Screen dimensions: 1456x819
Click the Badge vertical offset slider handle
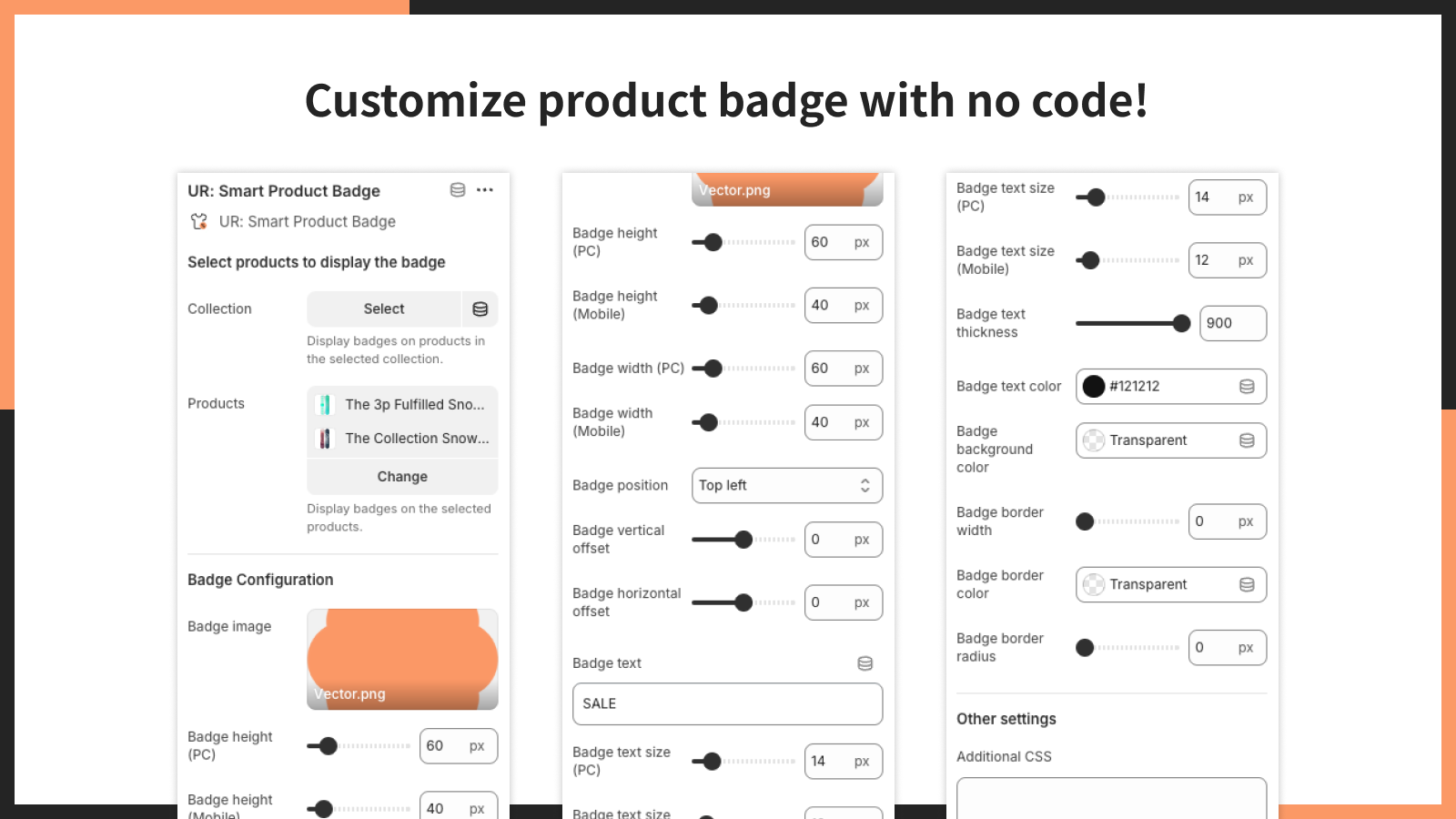(x=743, y=540)
